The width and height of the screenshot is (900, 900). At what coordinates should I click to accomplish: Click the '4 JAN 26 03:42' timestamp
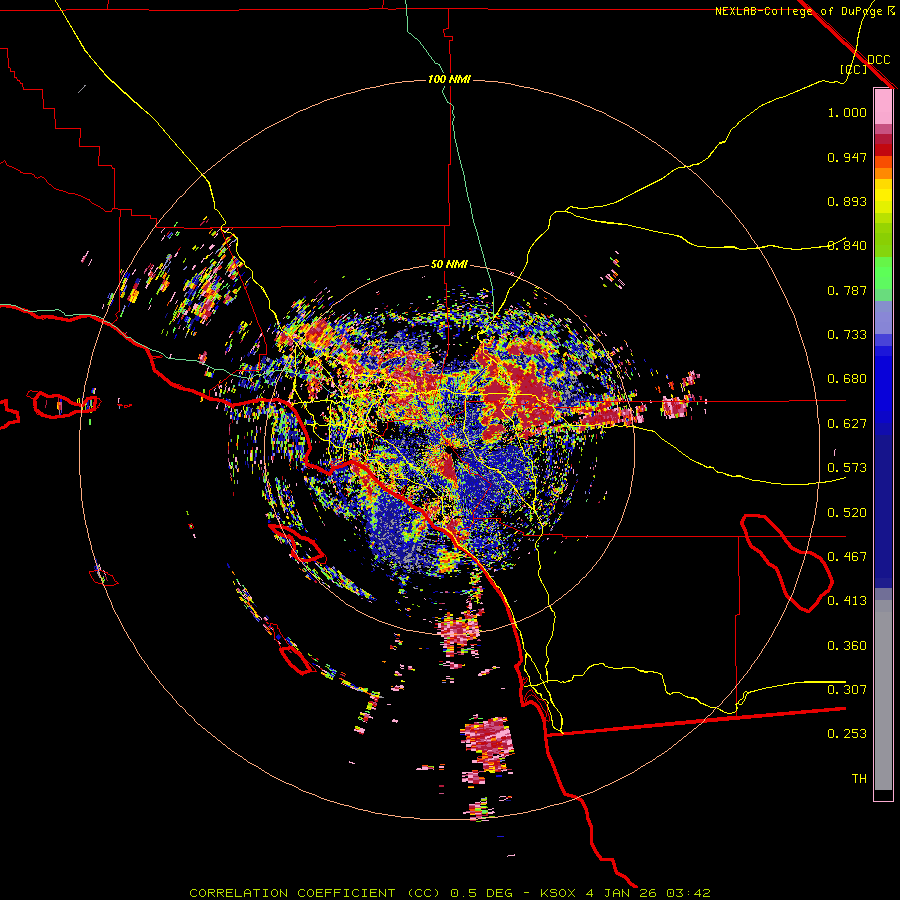pos(648,893)
